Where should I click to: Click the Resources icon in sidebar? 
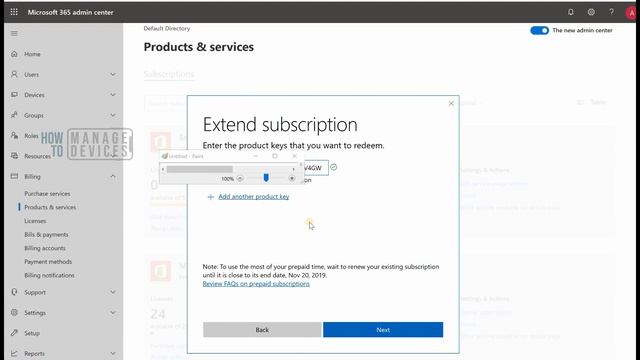[14, 156]
